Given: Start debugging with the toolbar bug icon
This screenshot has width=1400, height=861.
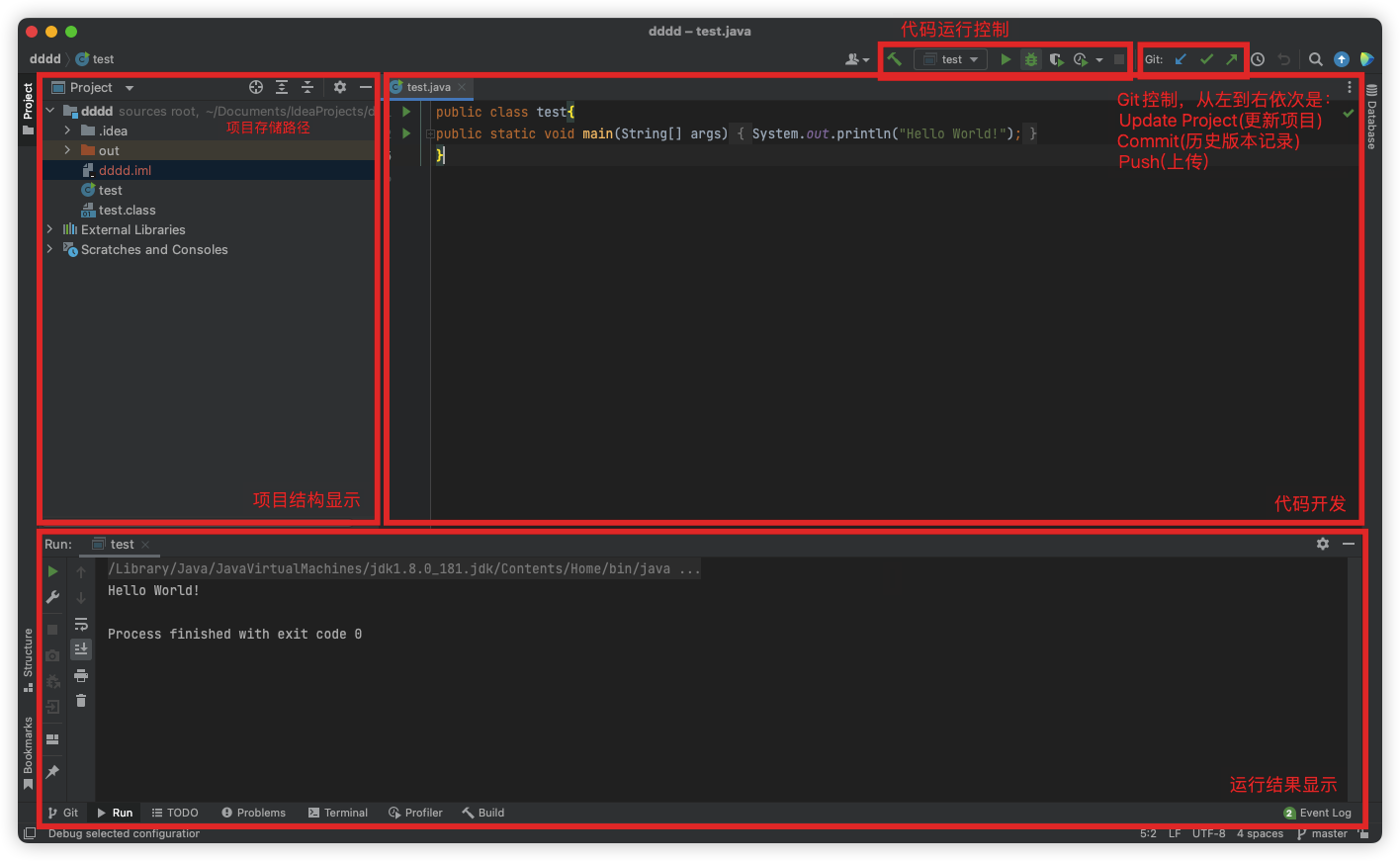Looking at the screenshot, I should pyautogui.click(x=1031, y=59).
